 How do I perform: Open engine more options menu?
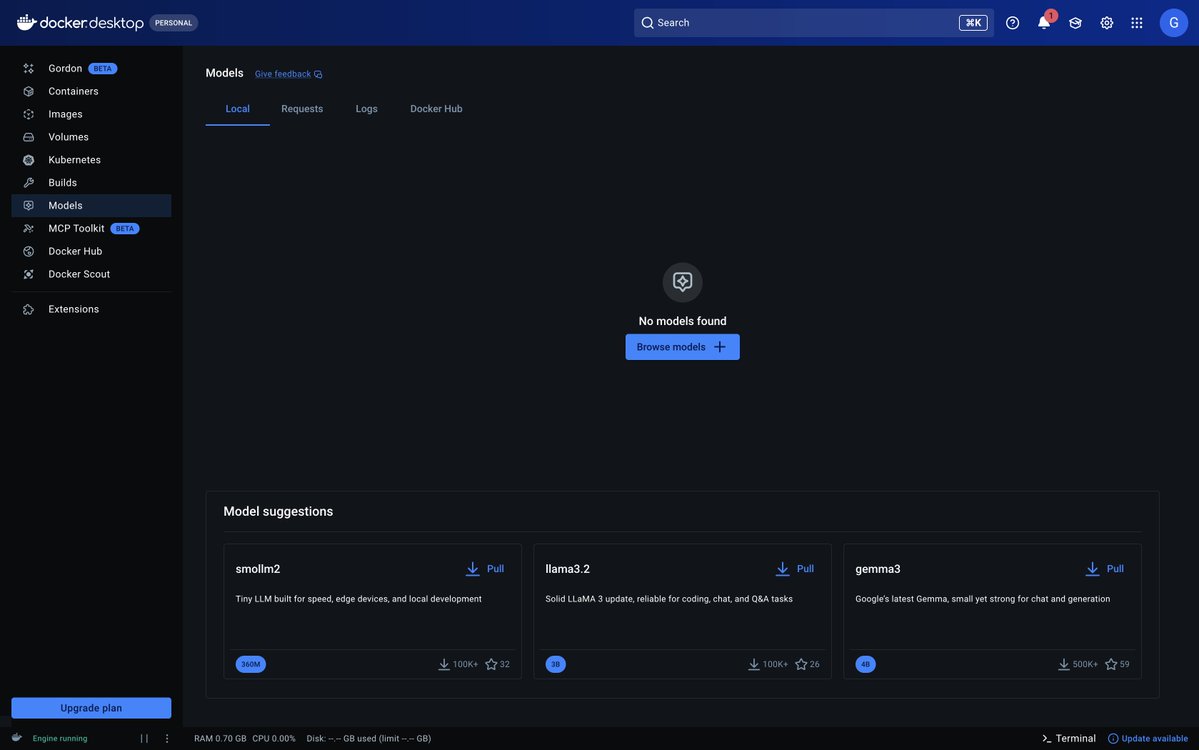tap(167, 739)
